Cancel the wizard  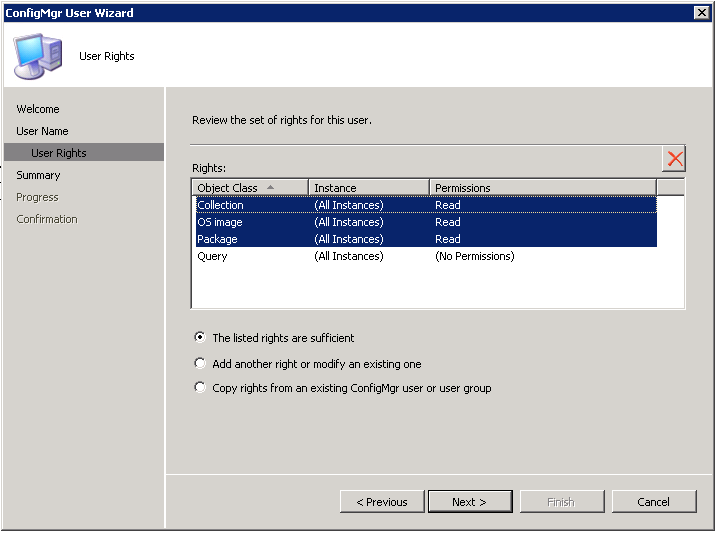[654, 502]
